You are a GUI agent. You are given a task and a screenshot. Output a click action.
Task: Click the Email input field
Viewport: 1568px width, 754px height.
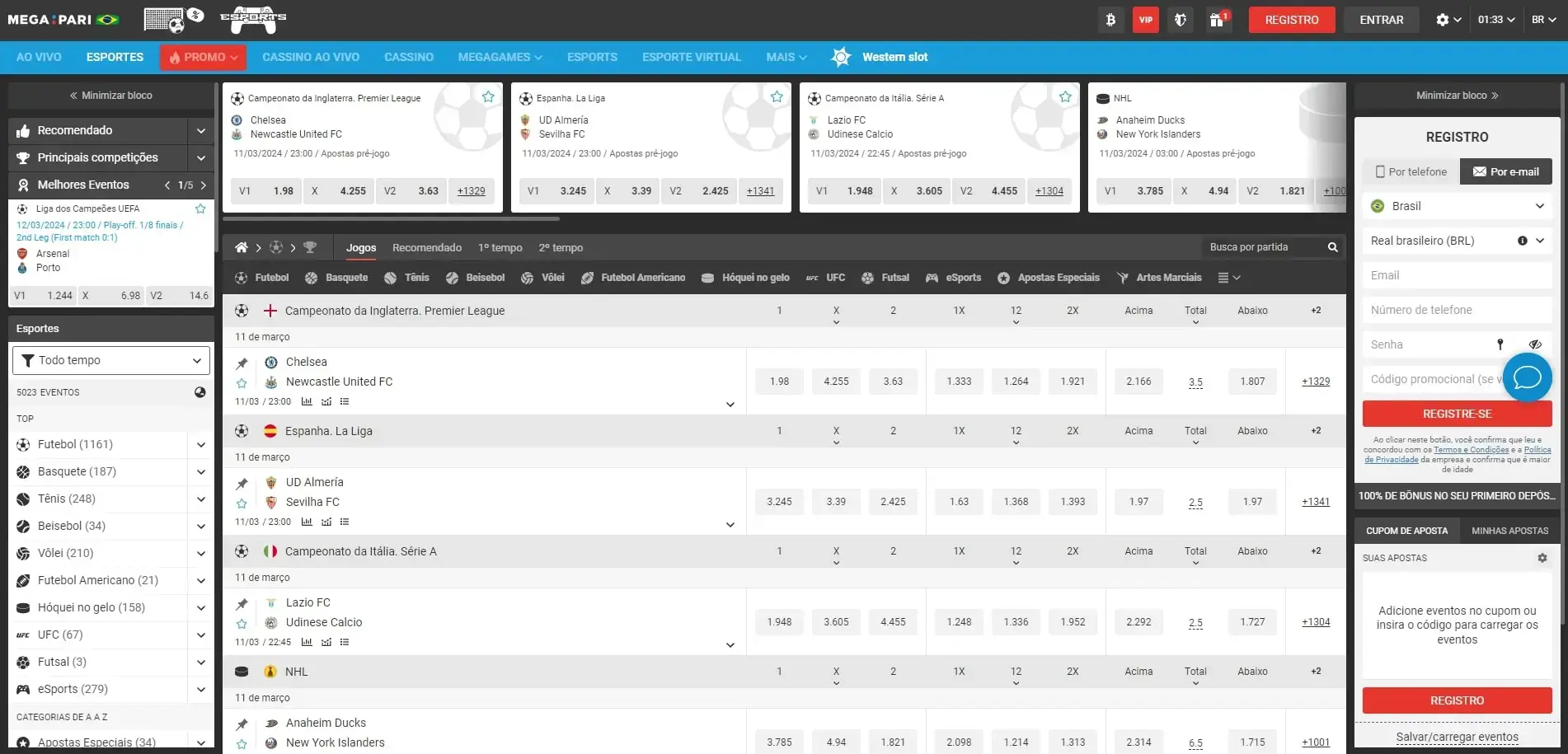pos(1457,275)
